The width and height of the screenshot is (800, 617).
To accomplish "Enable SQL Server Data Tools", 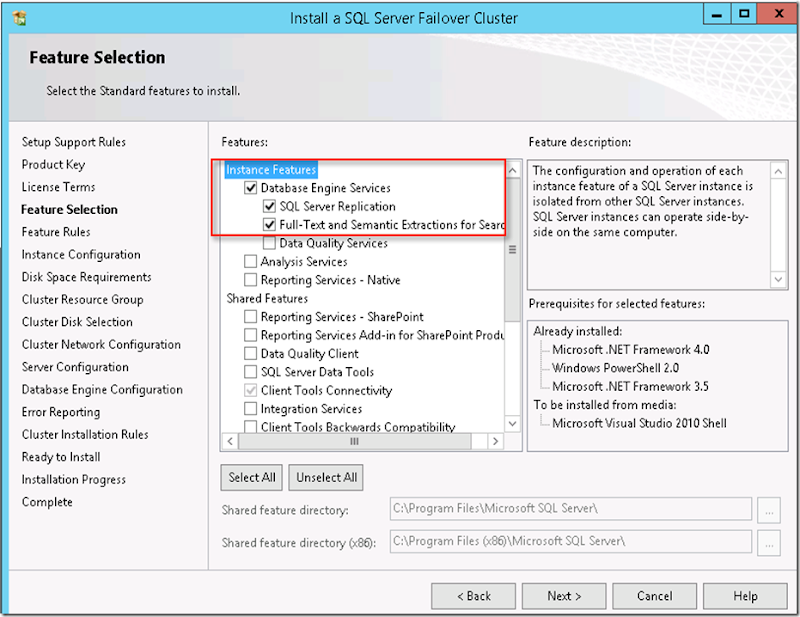I will click(x=251, y=372).
